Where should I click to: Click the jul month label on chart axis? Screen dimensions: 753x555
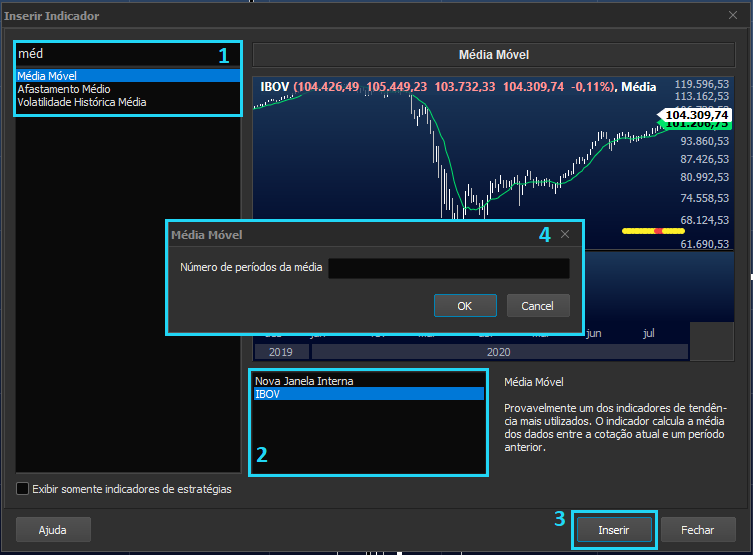coord(649,333)
